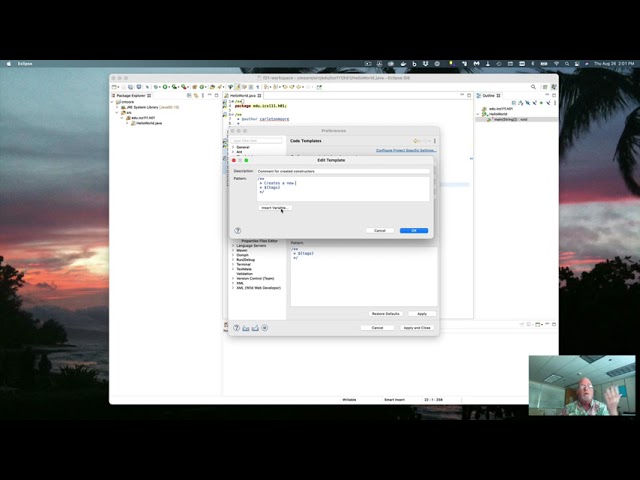
Task: Click the template Description text field
Action: [343, 171]
